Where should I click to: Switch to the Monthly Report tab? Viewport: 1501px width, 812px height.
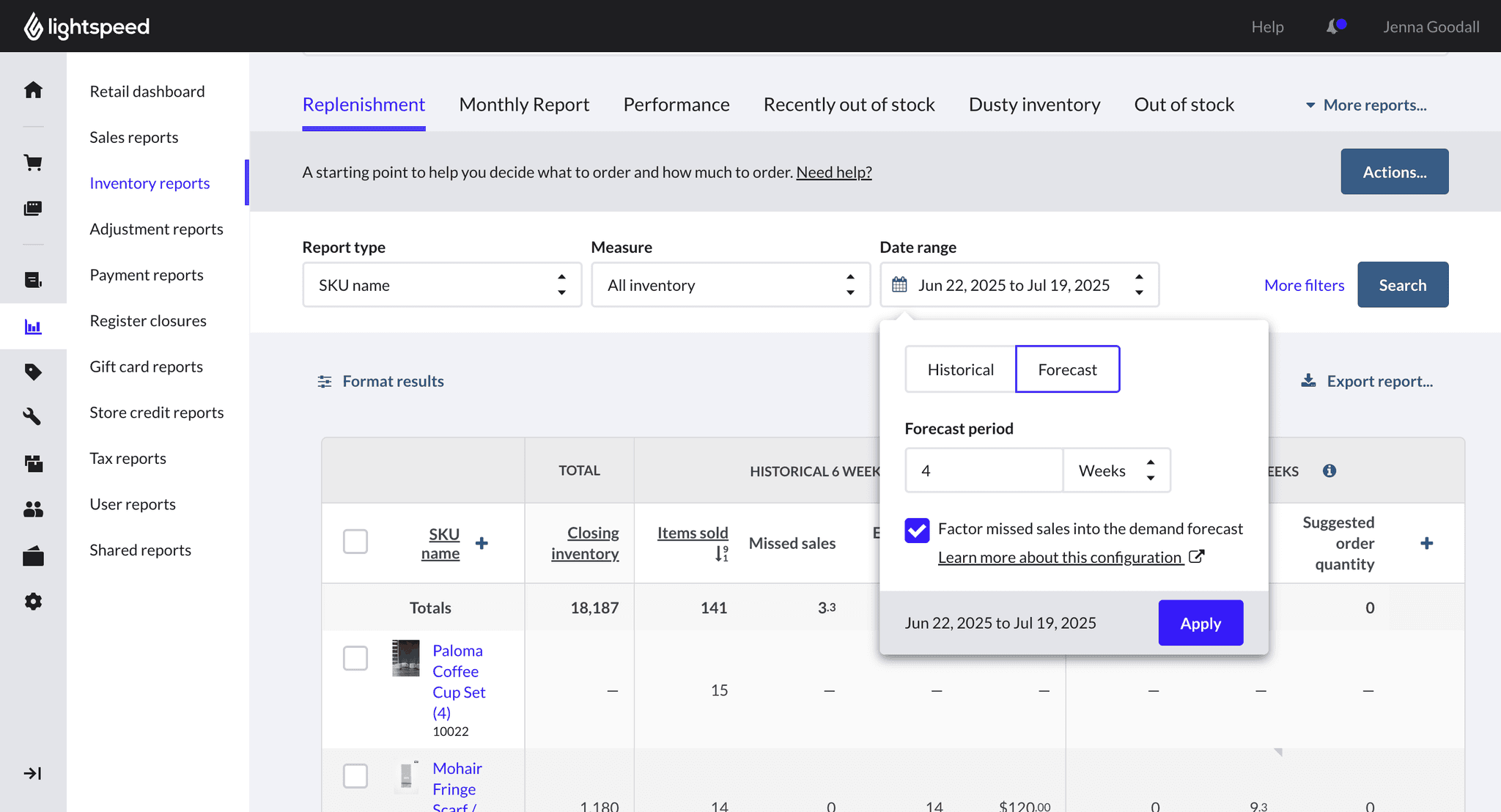[524, 105]
